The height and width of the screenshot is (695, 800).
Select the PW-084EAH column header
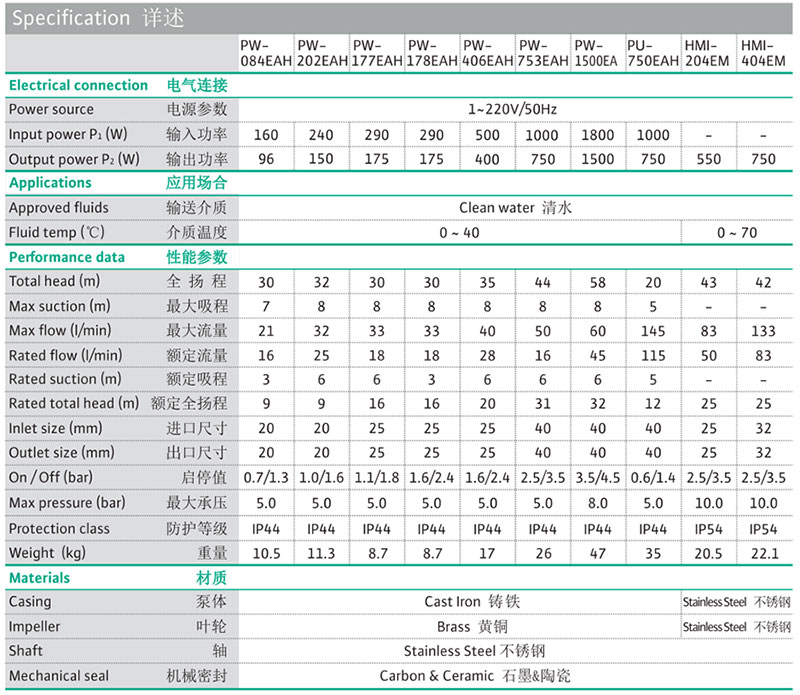click(266, 53)
